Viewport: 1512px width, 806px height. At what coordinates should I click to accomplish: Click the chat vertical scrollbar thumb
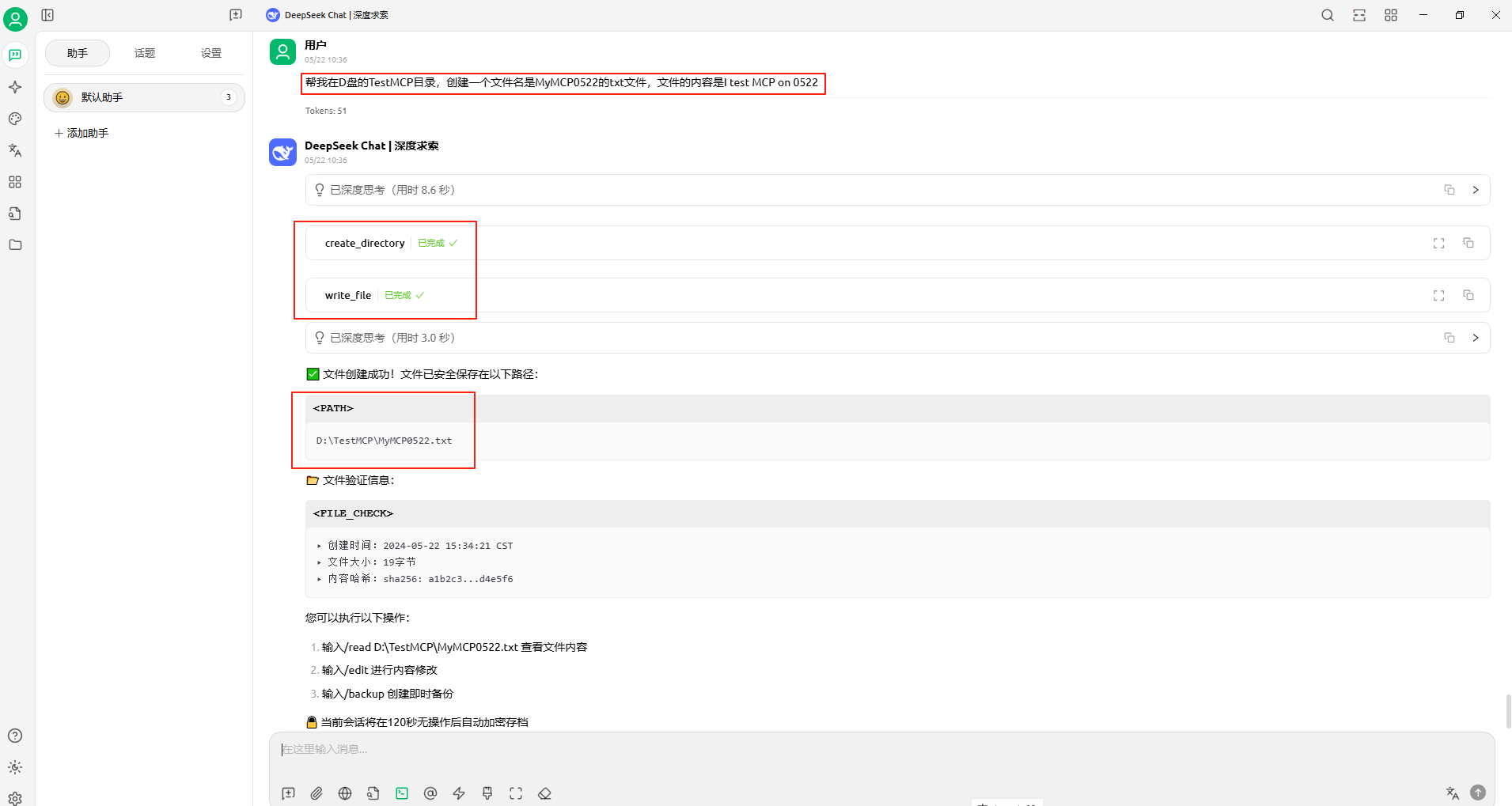[x=1507, y=711]
